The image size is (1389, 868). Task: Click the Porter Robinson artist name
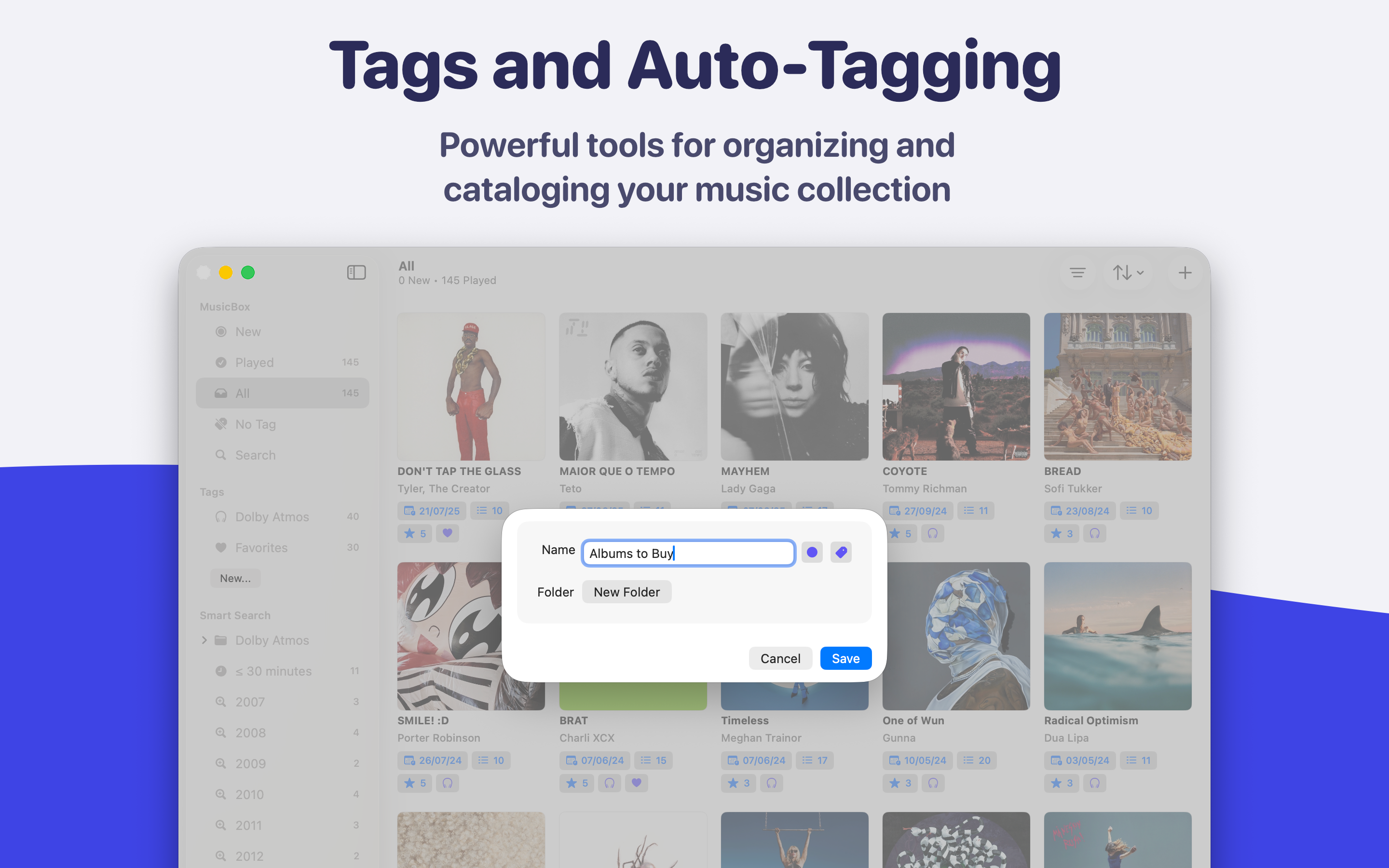438,738
